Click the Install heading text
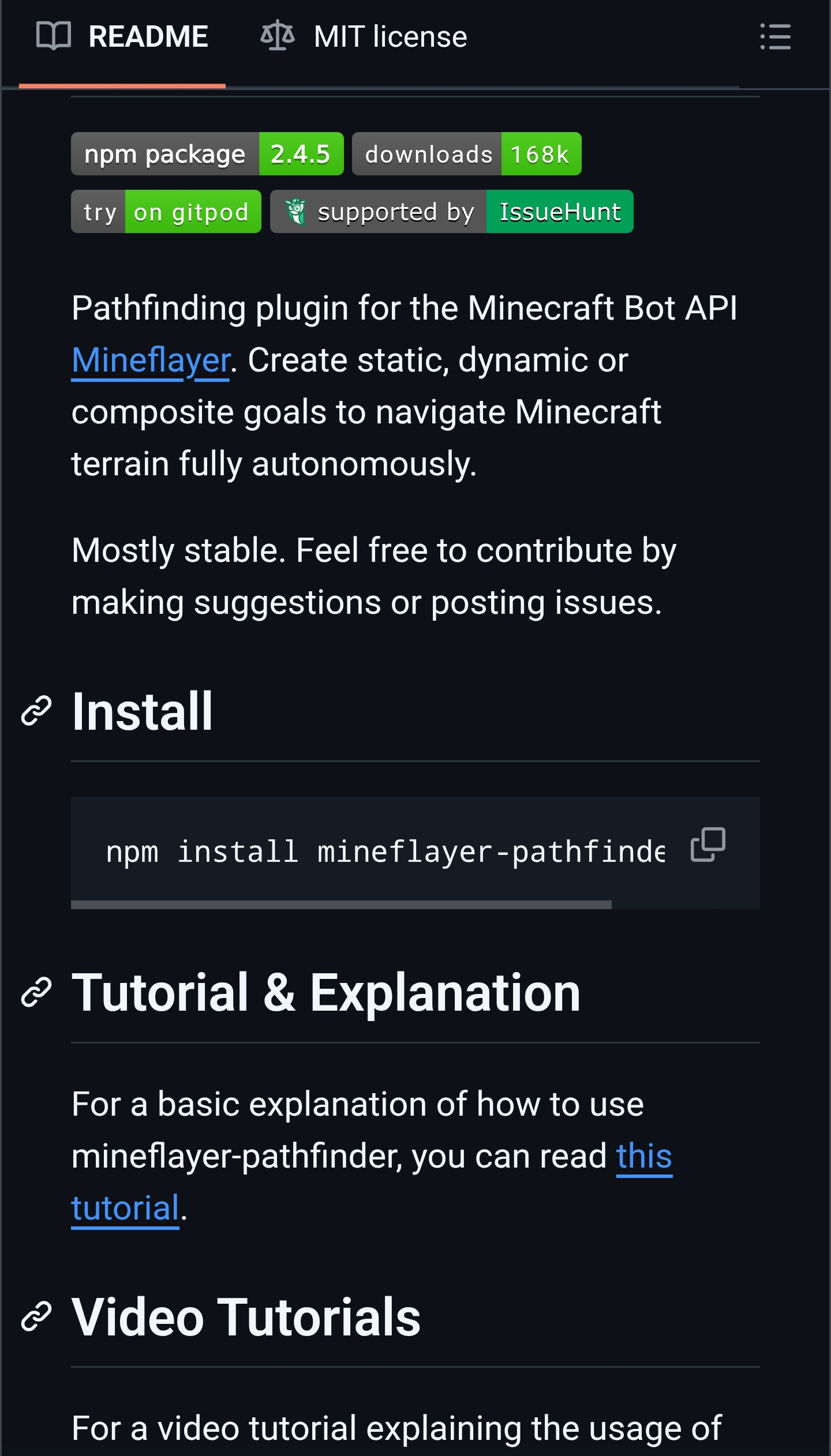Image resolution: width=831 pixels, height=1456 pixels. (143, 712)
